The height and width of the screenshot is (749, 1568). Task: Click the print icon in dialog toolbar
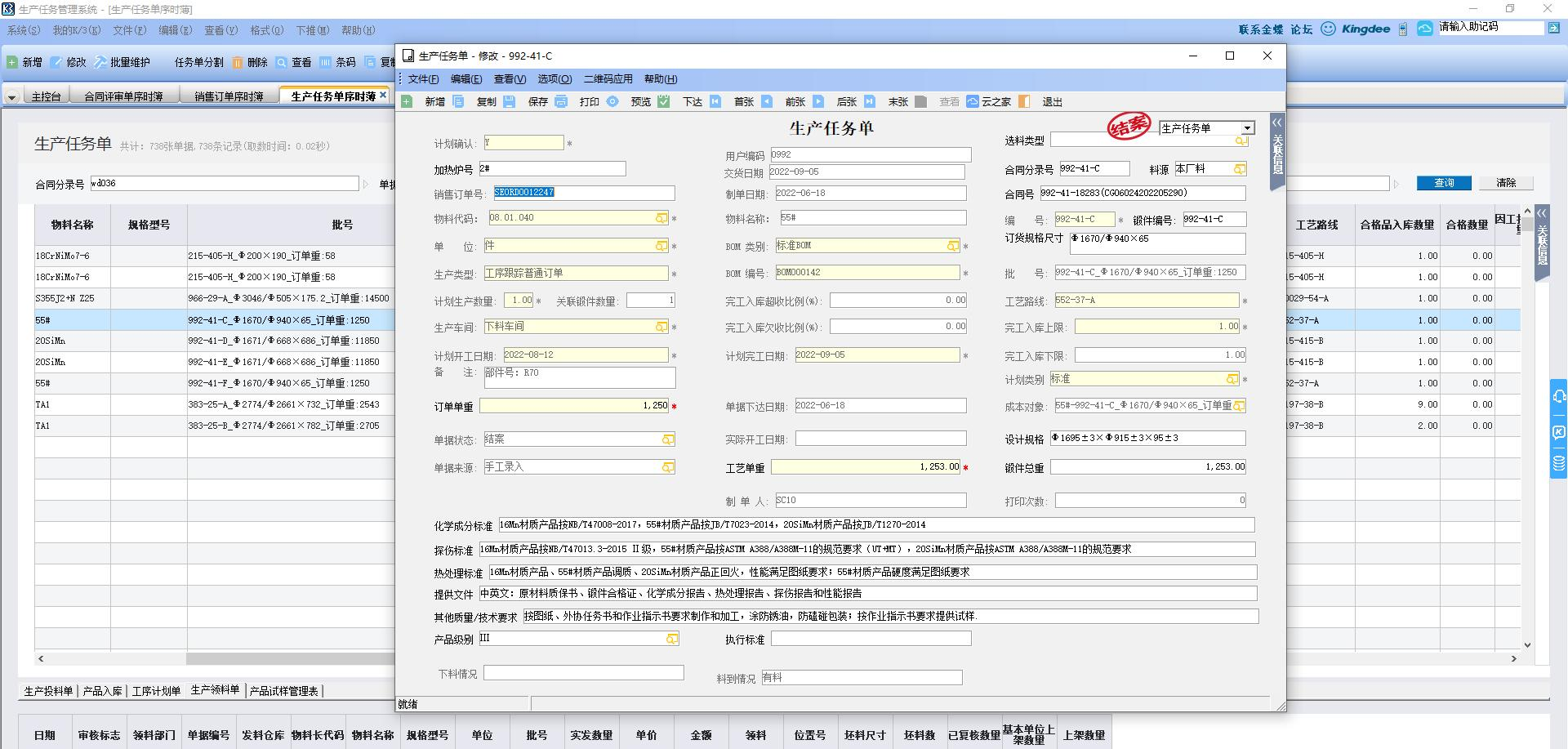tap(561, 102)
